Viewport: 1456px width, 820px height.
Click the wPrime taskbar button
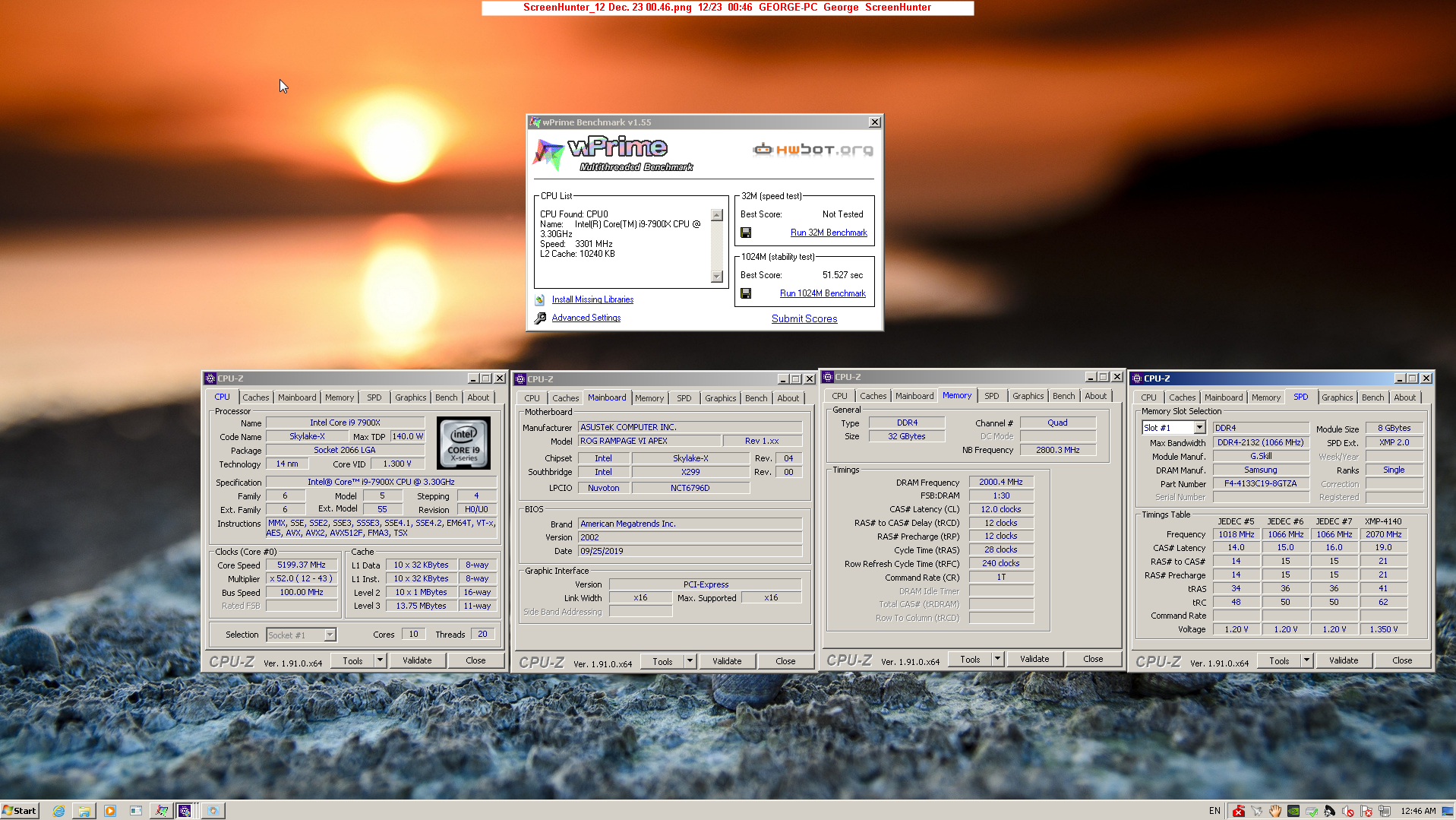[161, 811]
